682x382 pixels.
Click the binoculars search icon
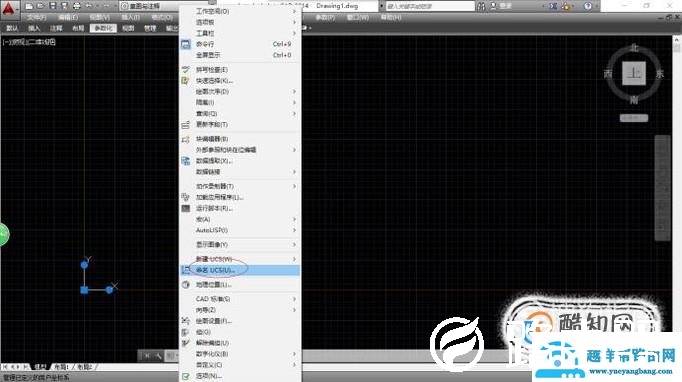(x=481, y=6)
